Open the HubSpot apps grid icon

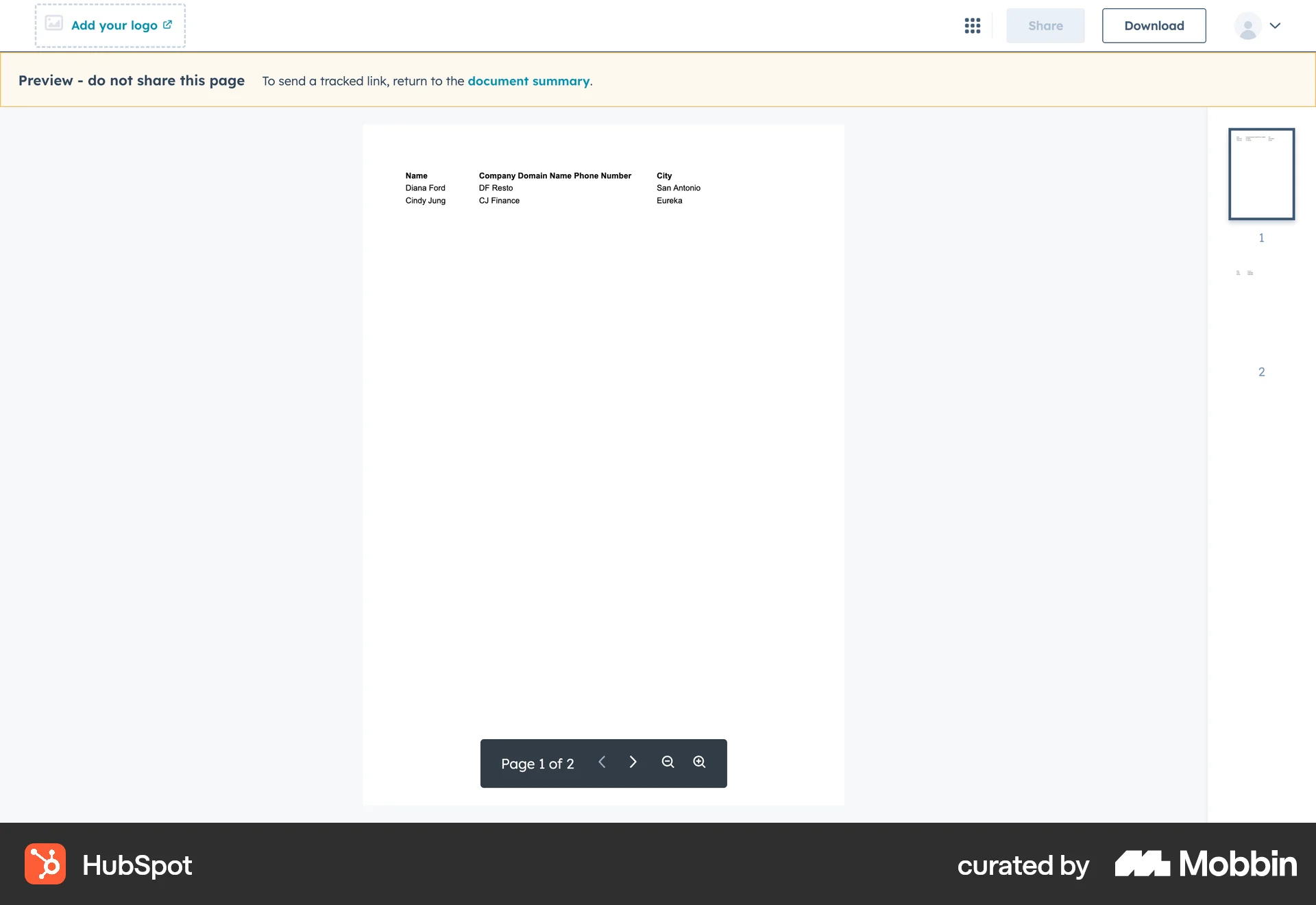click(973, 25)
